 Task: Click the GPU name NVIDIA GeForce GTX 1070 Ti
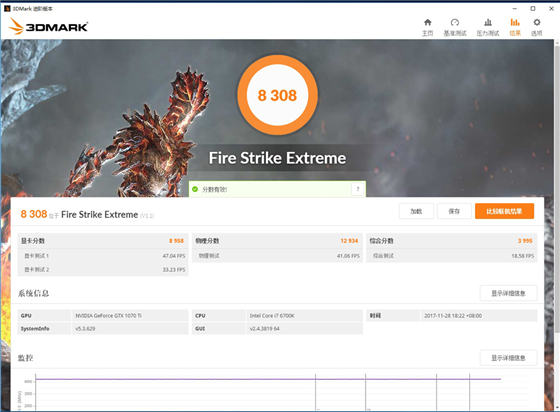(x=109, y=316)
